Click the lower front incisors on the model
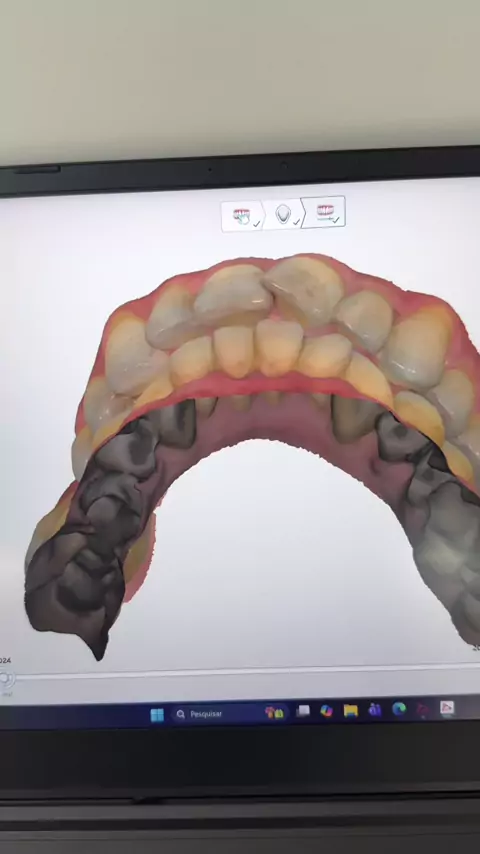 tap(259, 349)
